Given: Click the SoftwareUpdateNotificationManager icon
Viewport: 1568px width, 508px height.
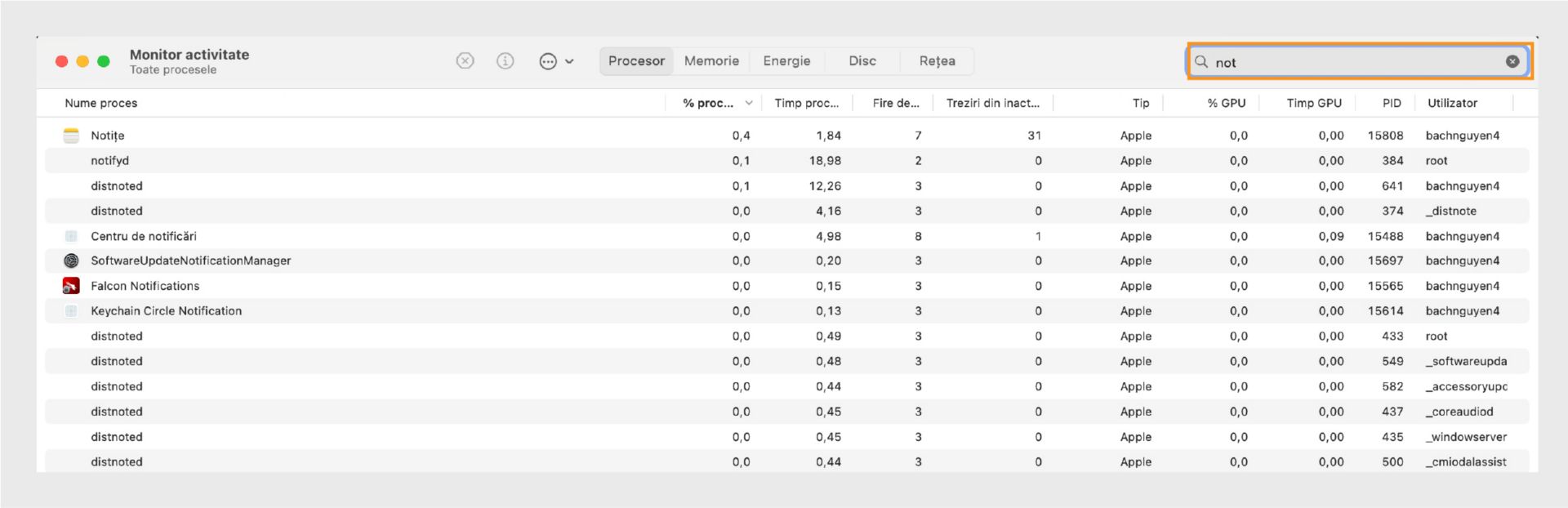Looking at the screenshot, I should [72, 261].
